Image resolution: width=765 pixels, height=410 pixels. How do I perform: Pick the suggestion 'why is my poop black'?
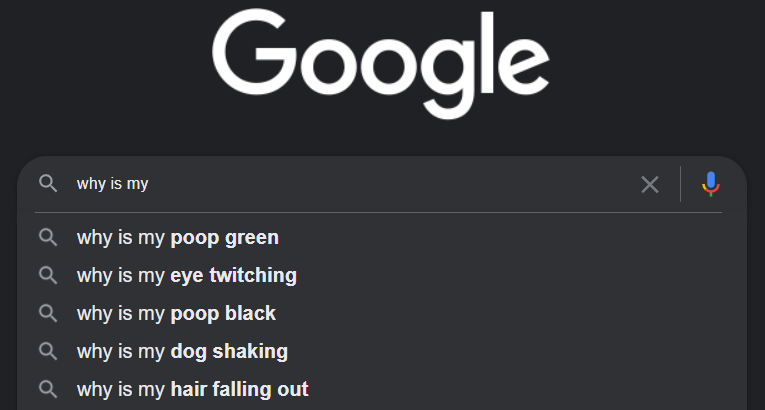tap(382, 313)
